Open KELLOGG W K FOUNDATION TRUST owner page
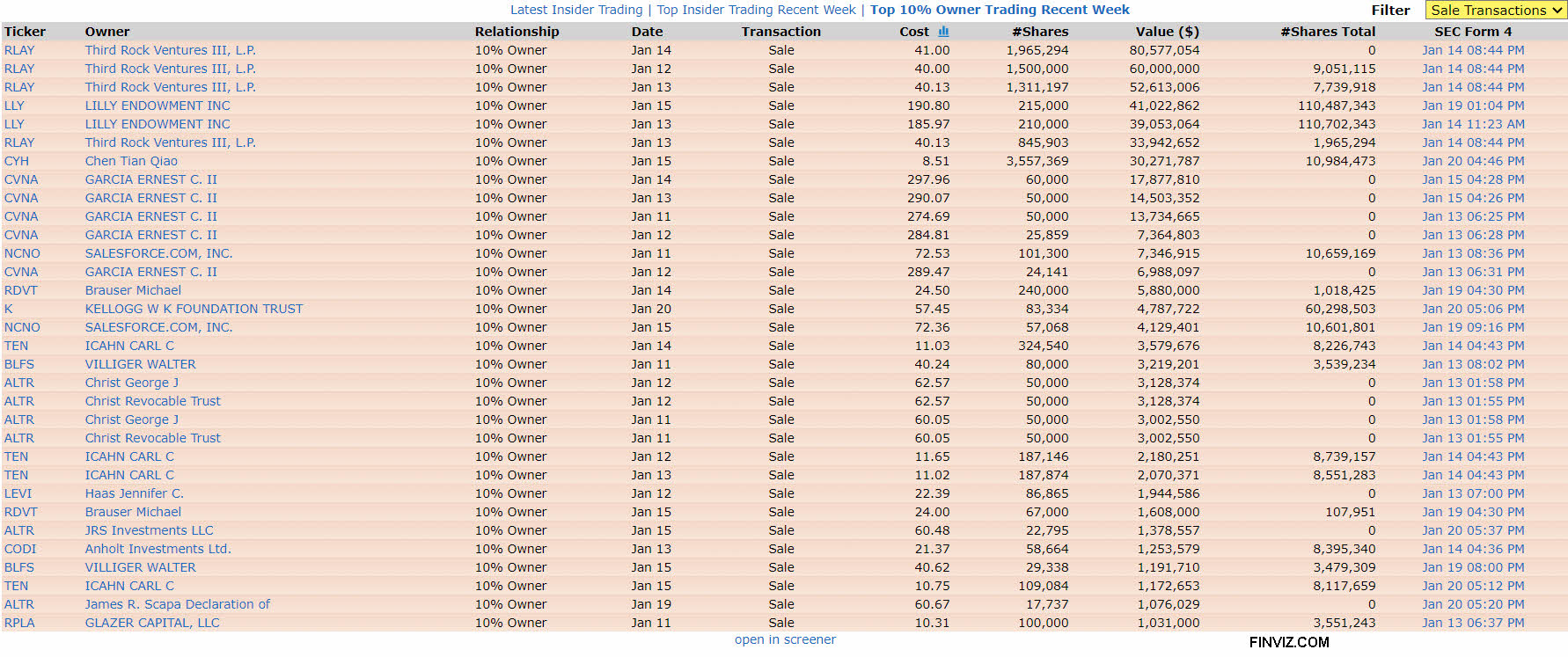The width and height of the screenshot is (1568, 657). (194, 309)
